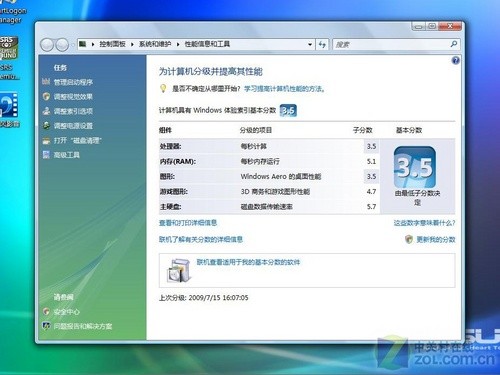
Task: Minimize the performance information window
Action: tap(419, 26)
